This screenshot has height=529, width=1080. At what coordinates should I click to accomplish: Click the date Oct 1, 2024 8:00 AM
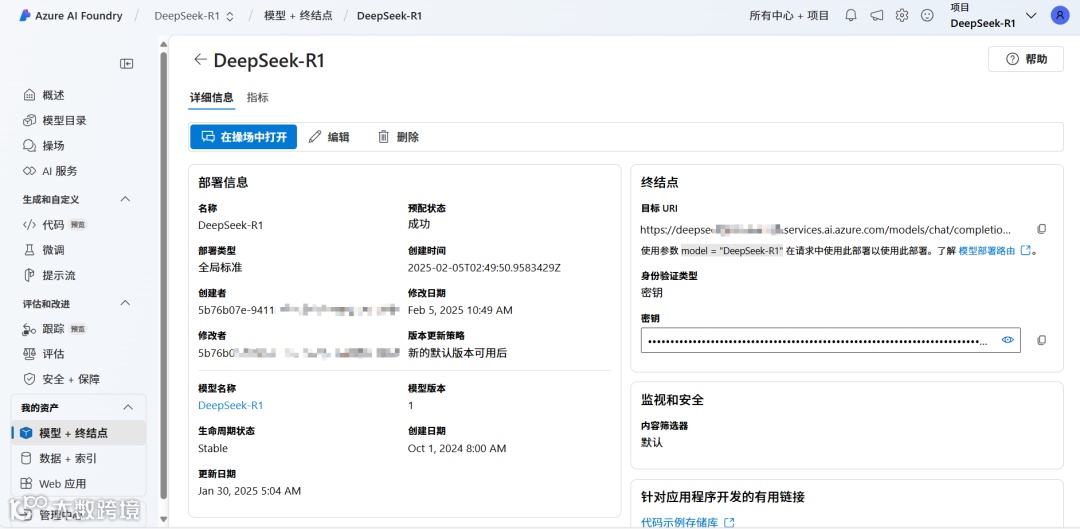pyautogui.click(x=457, y=448)
